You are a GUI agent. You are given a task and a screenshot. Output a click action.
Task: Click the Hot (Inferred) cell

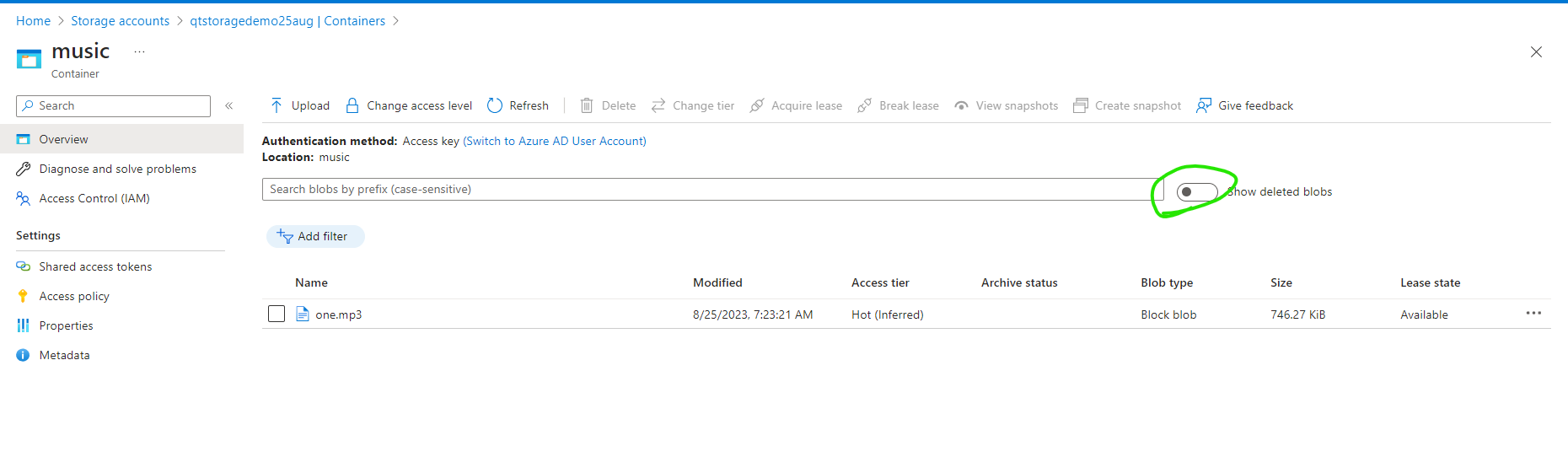pos(888,314)
